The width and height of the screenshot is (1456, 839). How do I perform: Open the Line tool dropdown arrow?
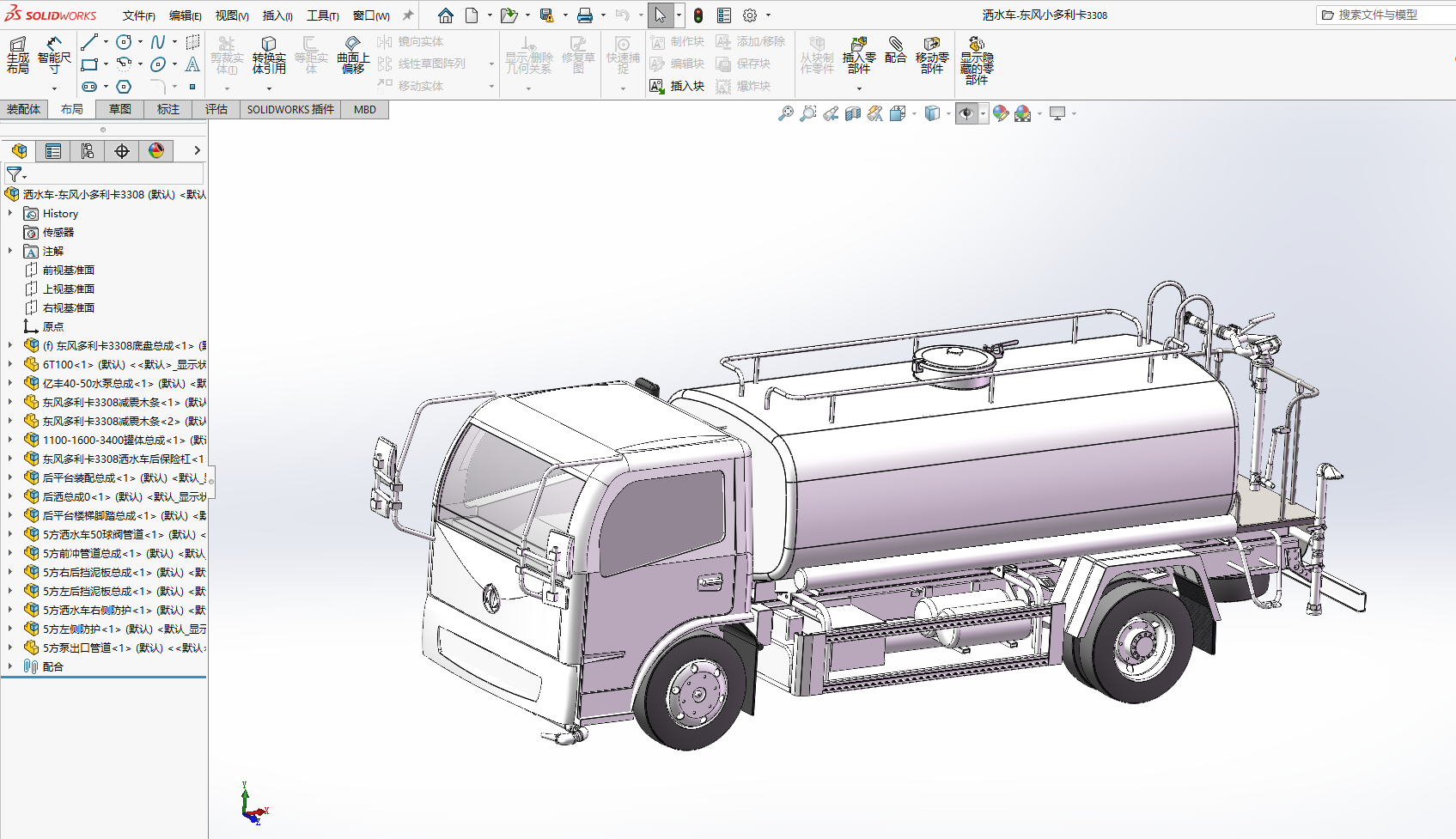[106, 42]
